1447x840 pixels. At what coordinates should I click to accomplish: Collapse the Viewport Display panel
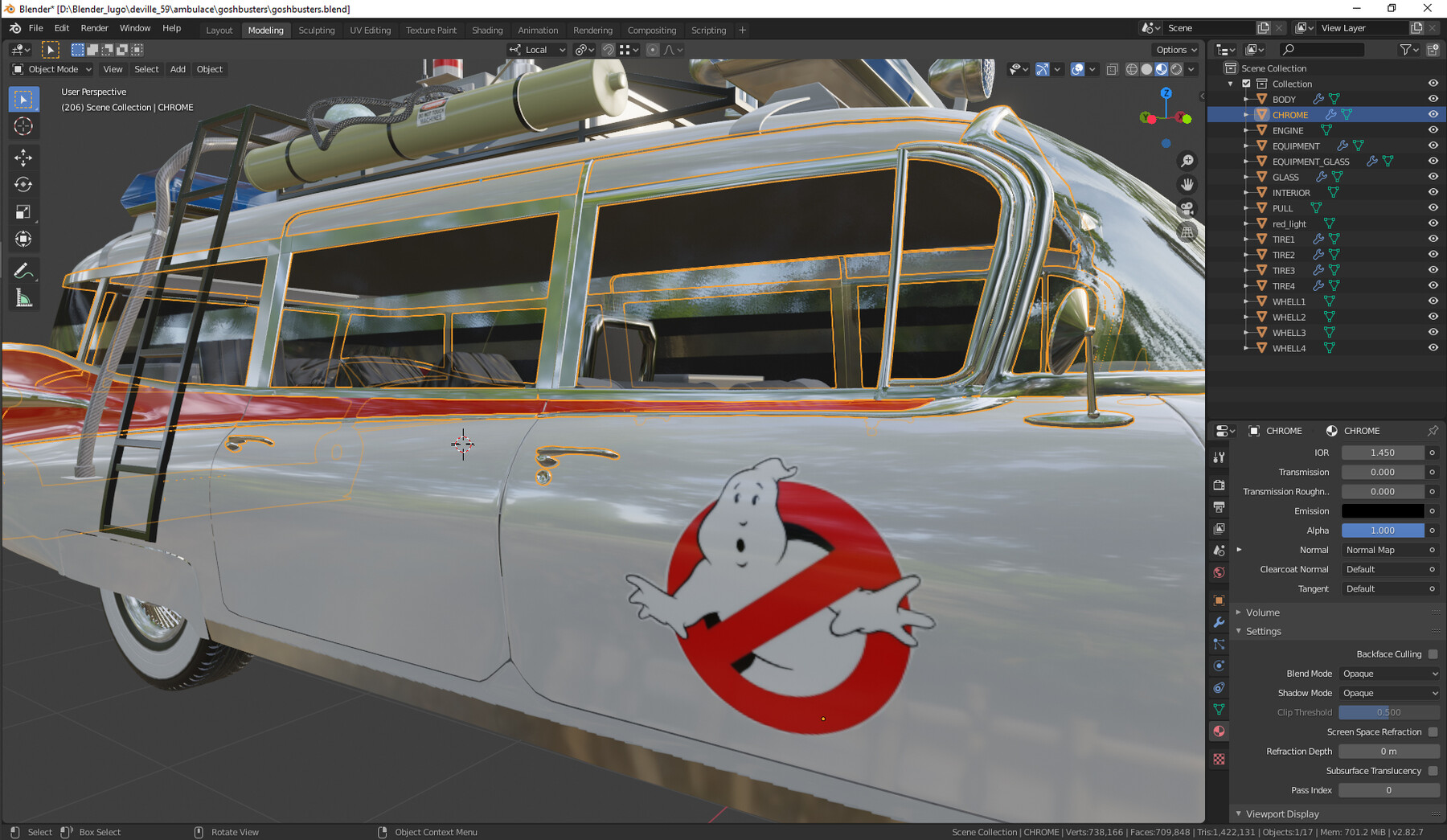[1281, 814]
